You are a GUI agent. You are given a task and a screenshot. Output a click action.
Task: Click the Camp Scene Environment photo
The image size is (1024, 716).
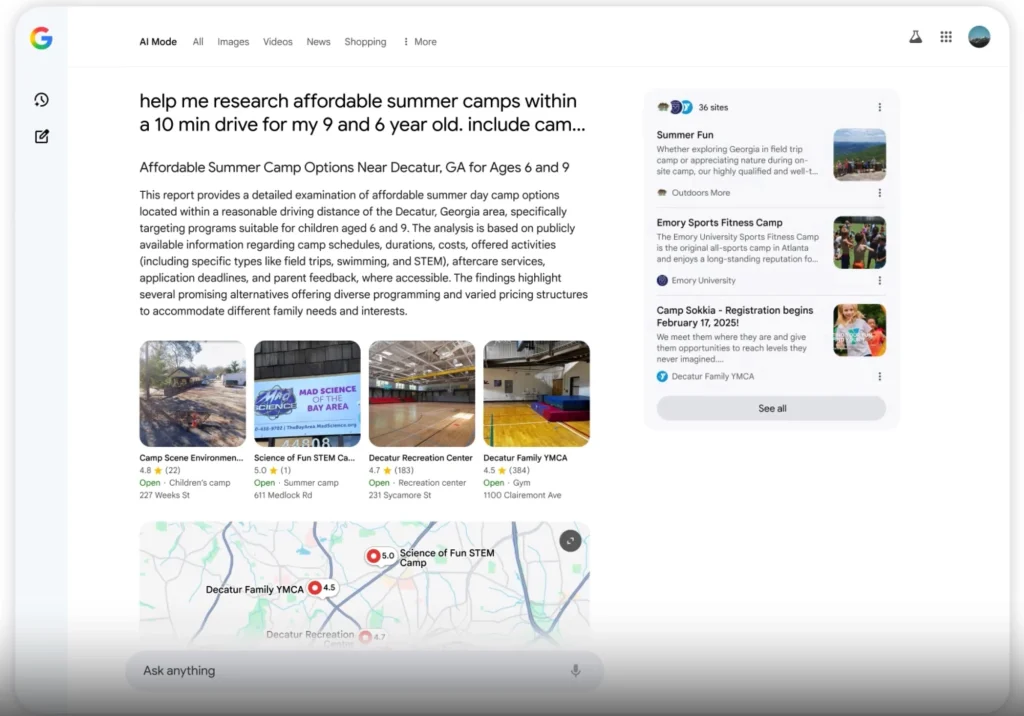(x=193, y=393)
